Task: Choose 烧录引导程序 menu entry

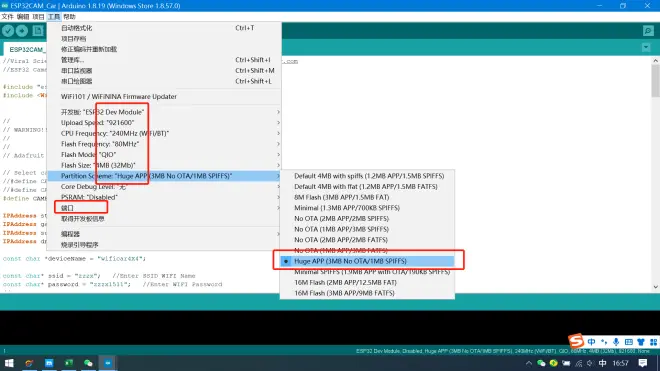Action: click(164, 245)
